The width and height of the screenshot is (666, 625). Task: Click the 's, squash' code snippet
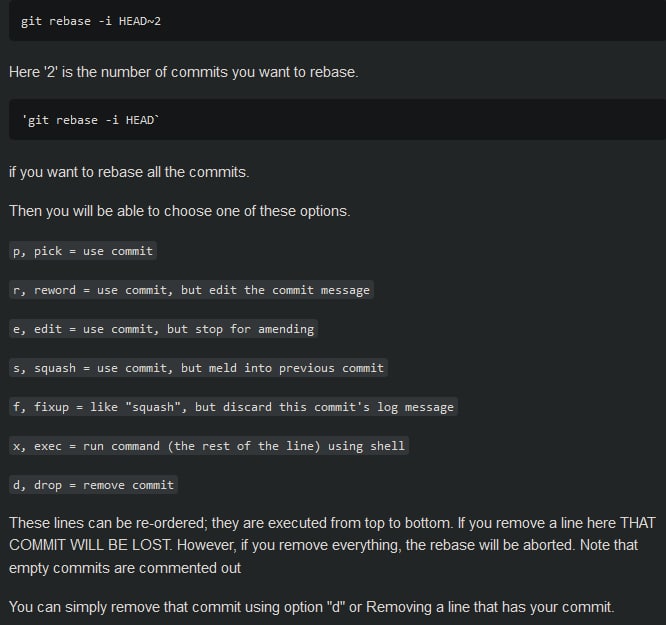coord(198,368)
